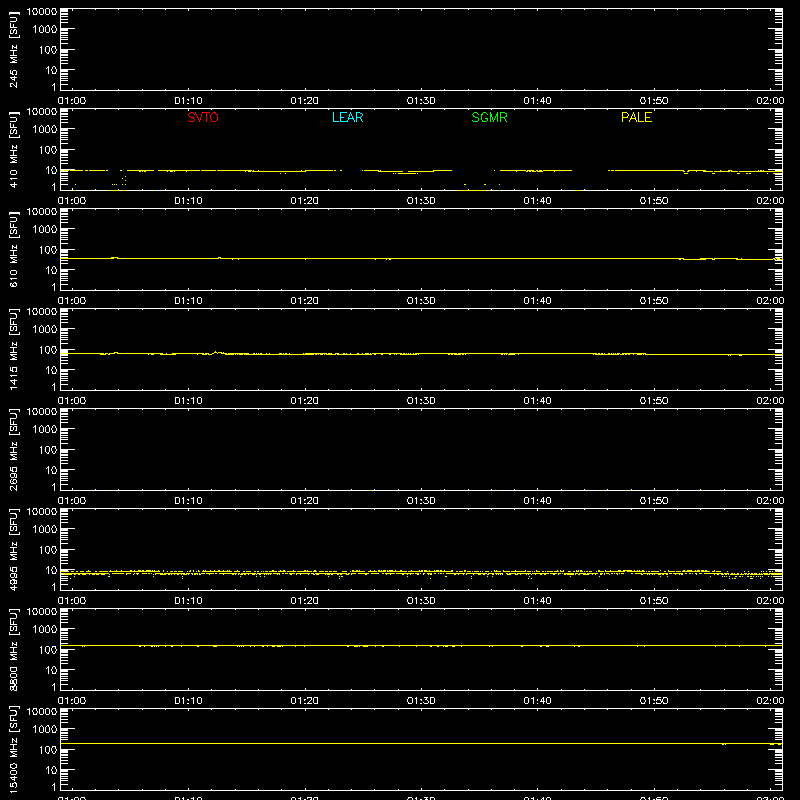
Task: Click the red SVTO station label
Action: coord(203,117)
